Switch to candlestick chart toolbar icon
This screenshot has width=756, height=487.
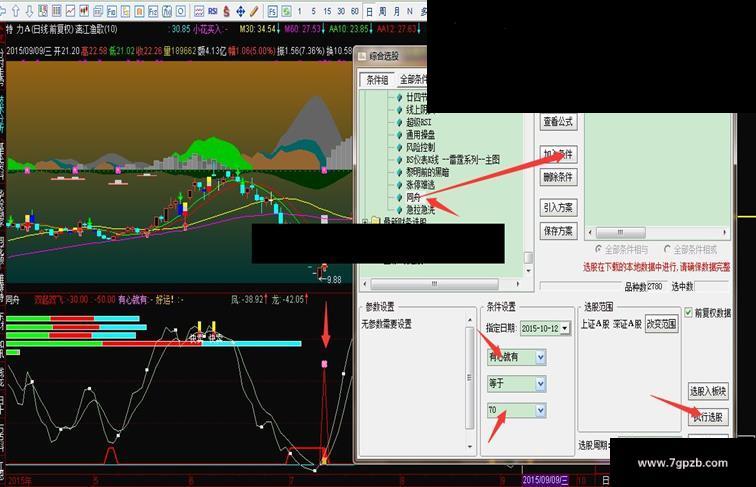[x=84, y=11]
